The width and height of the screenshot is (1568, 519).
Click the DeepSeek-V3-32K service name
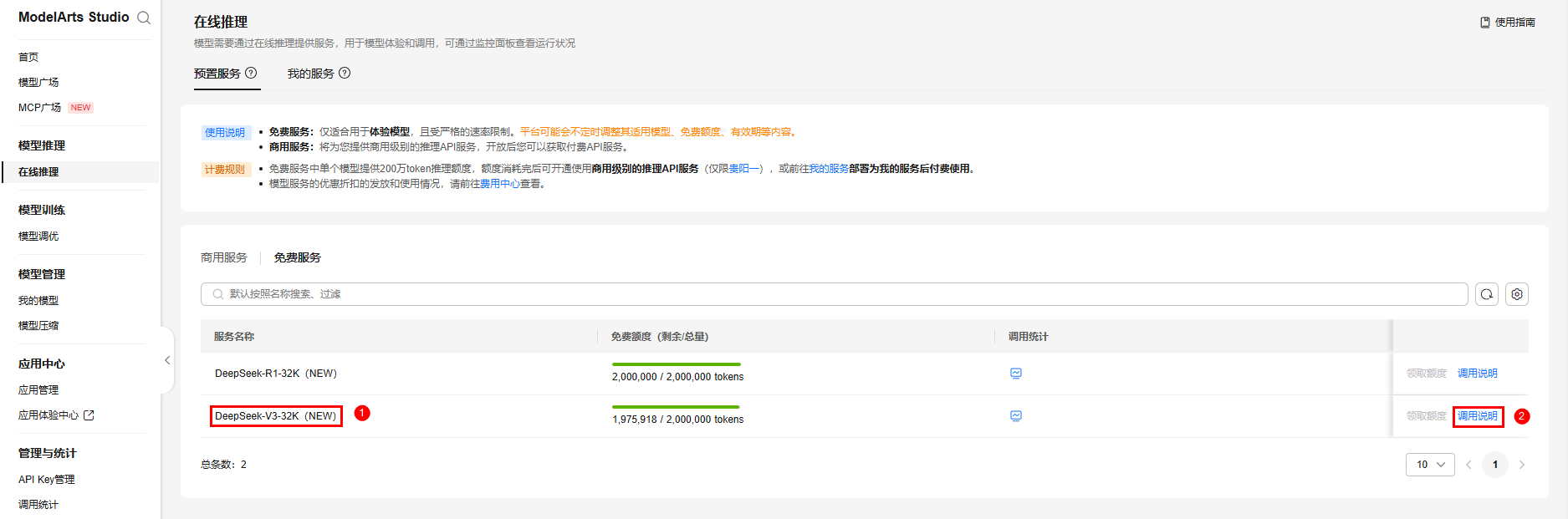click(x=276, y=416)
